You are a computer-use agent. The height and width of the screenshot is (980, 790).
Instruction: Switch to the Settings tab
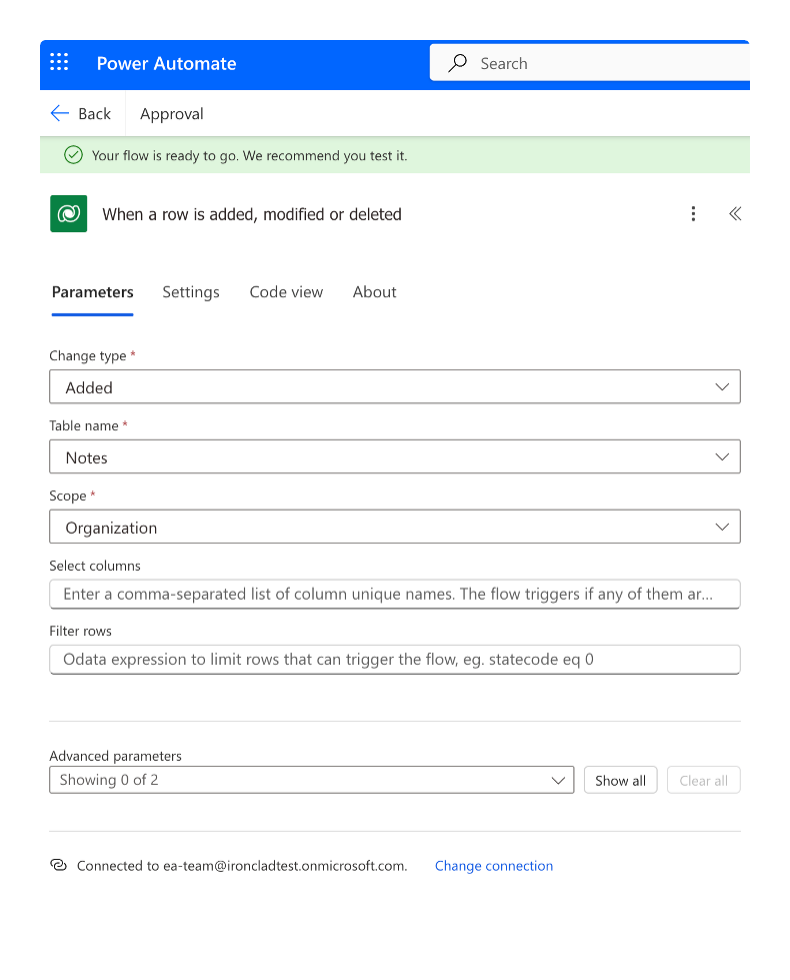(191, 292)
